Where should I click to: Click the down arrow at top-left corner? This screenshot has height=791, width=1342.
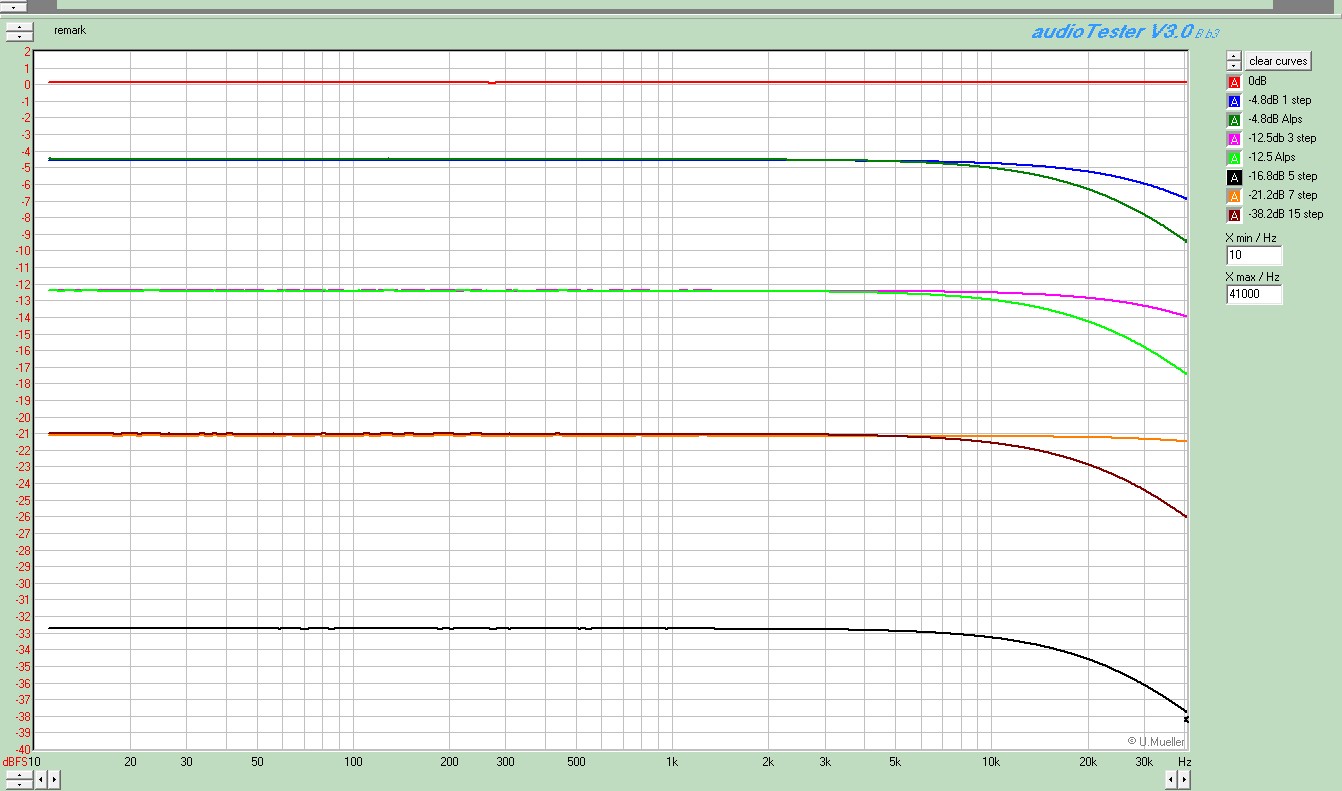(13, 6)
